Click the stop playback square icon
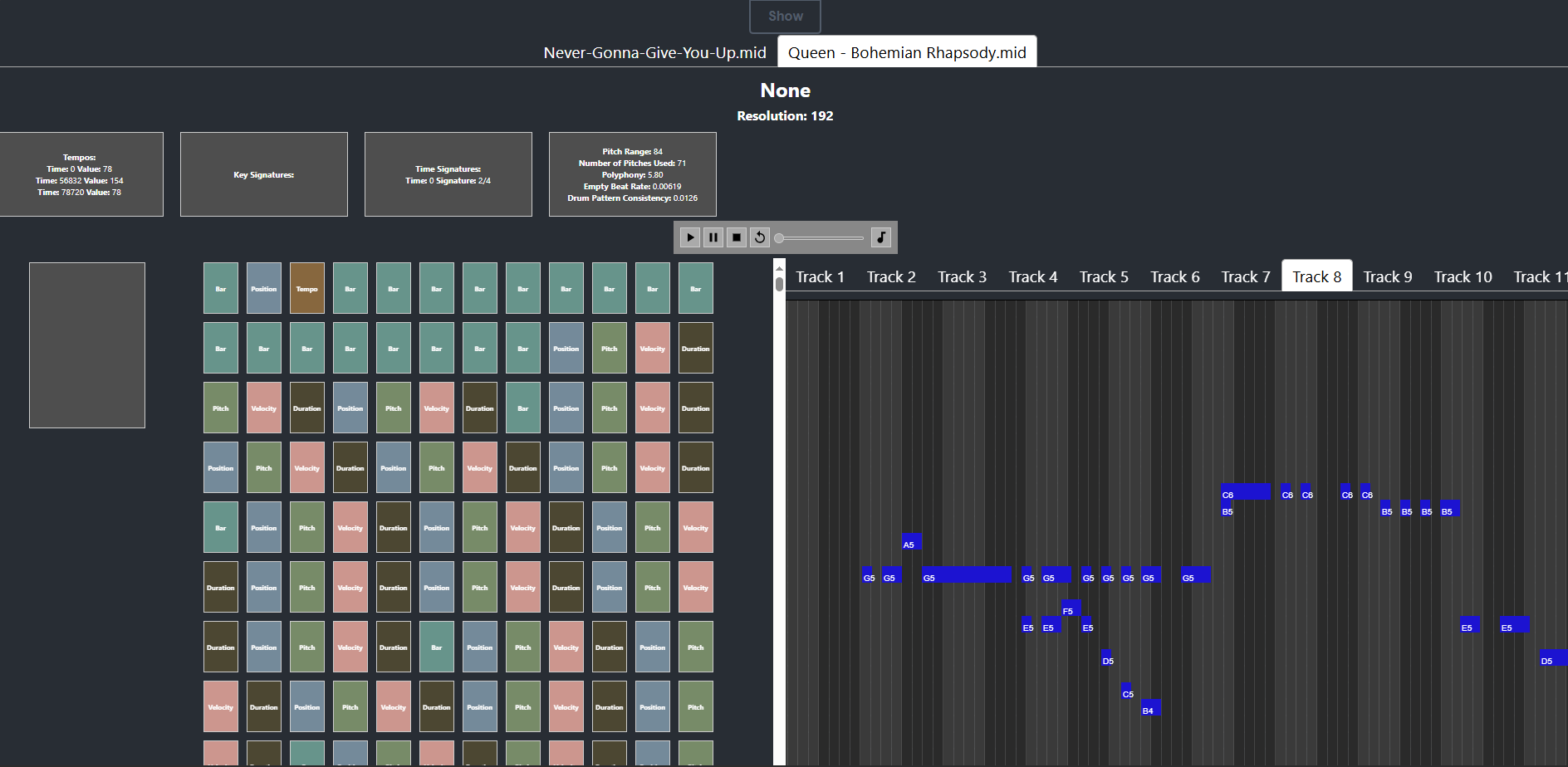1568x767 pixels. [736, 237]
